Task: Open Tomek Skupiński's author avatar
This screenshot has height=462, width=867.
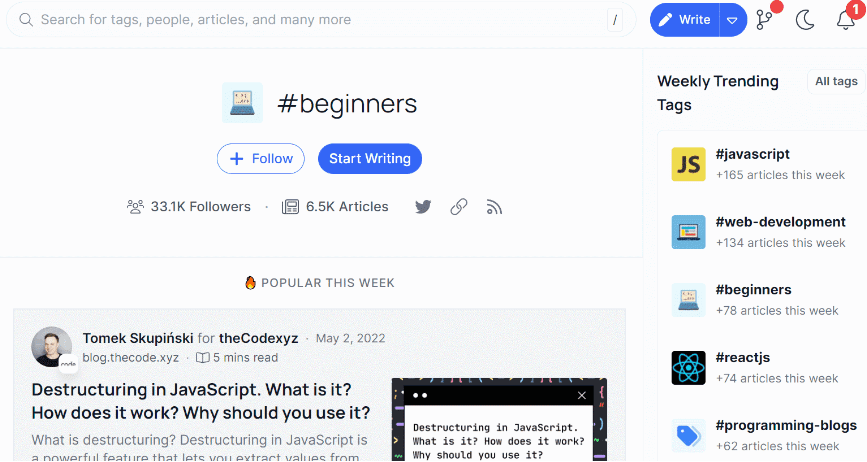Action: [52, 346]
